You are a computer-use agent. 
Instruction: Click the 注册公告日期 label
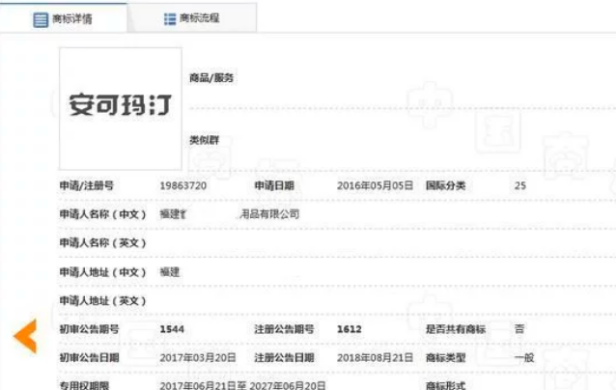tap(284, 358)
